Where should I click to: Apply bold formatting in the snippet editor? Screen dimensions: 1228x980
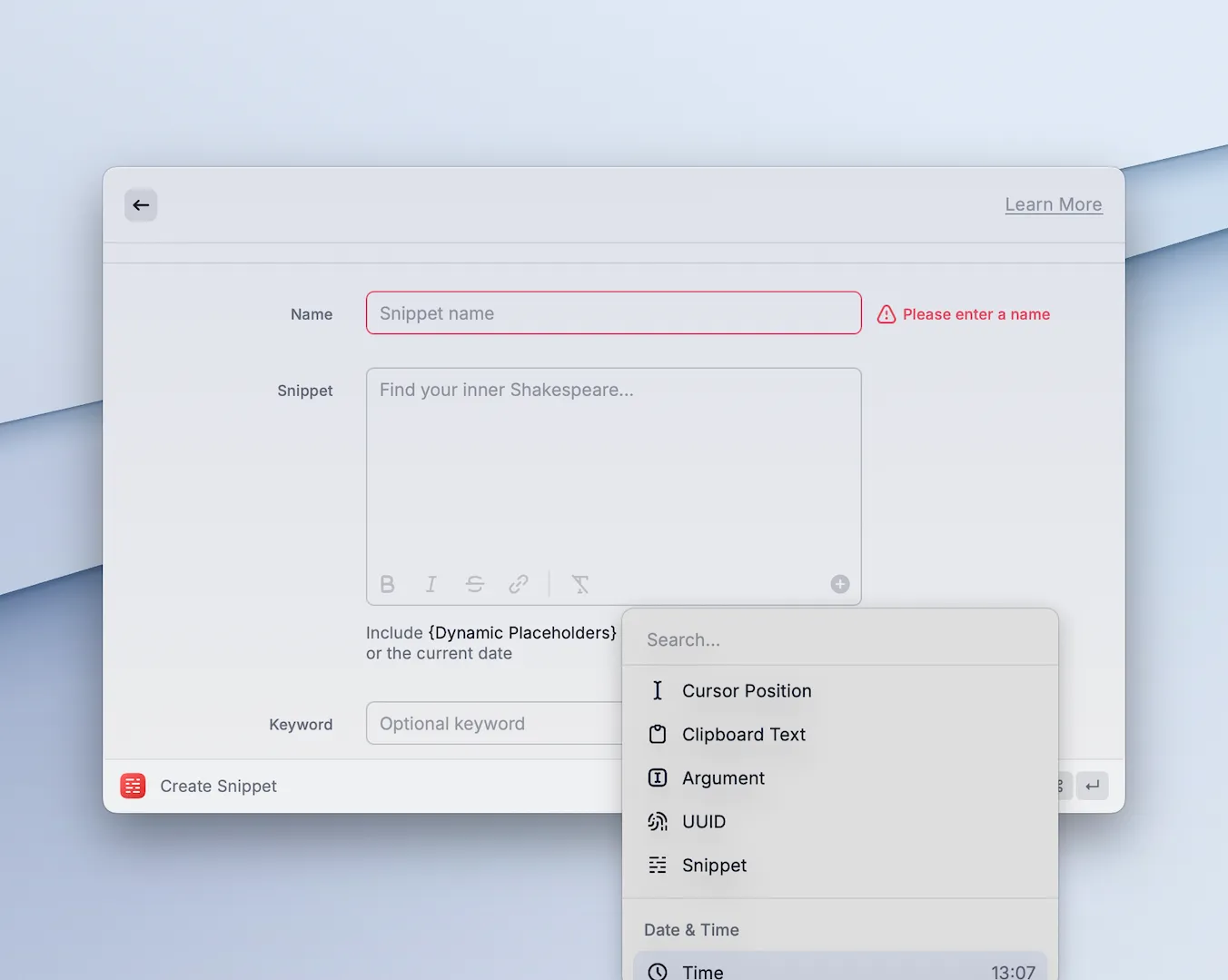point(387,584)
